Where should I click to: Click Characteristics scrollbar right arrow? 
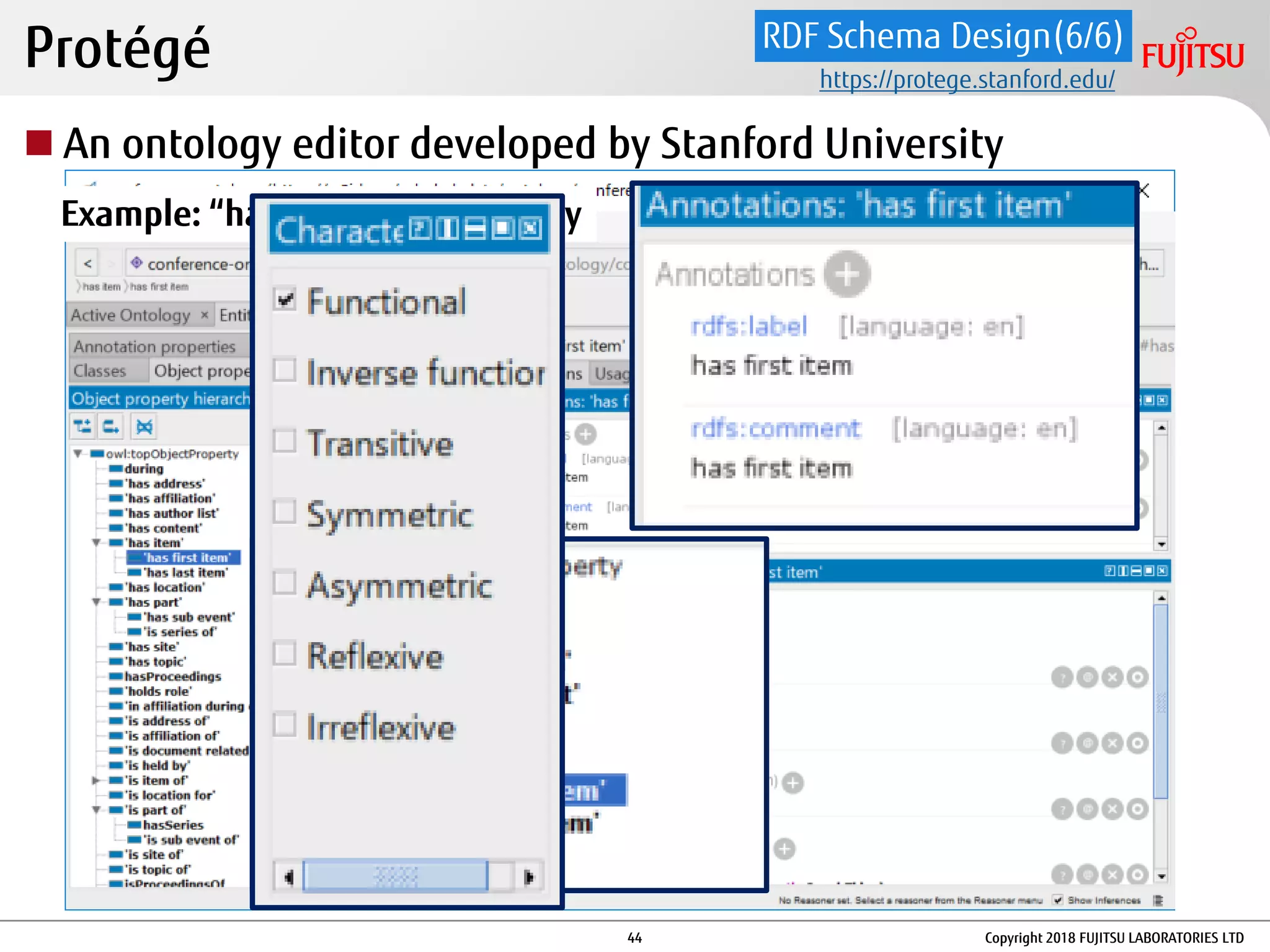pyautogui.click(x=529, y=876)
